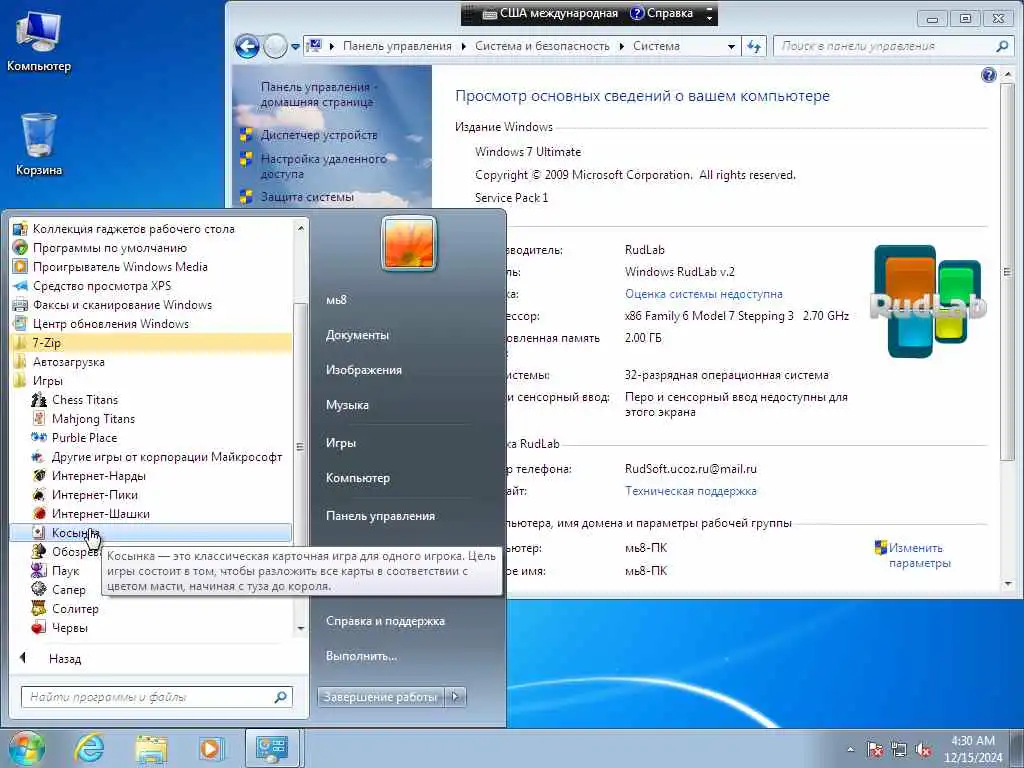1024x768 pixels.
Task: Open recent pages dropdown beside navigation arrows
Action: coord(295,46)
